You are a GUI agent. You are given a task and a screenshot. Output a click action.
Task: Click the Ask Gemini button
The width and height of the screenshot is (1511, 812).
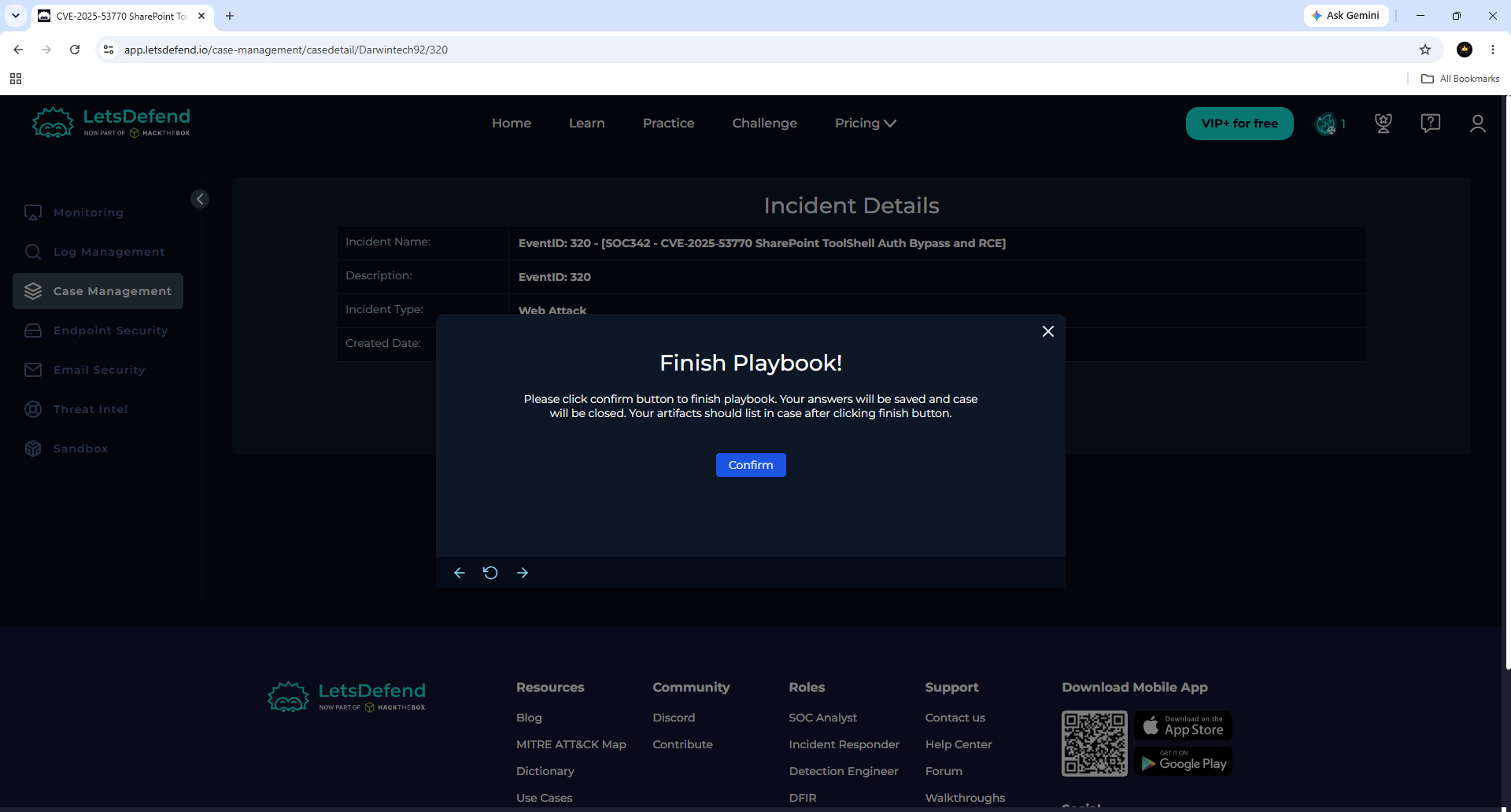click(x=1346, y=16)
